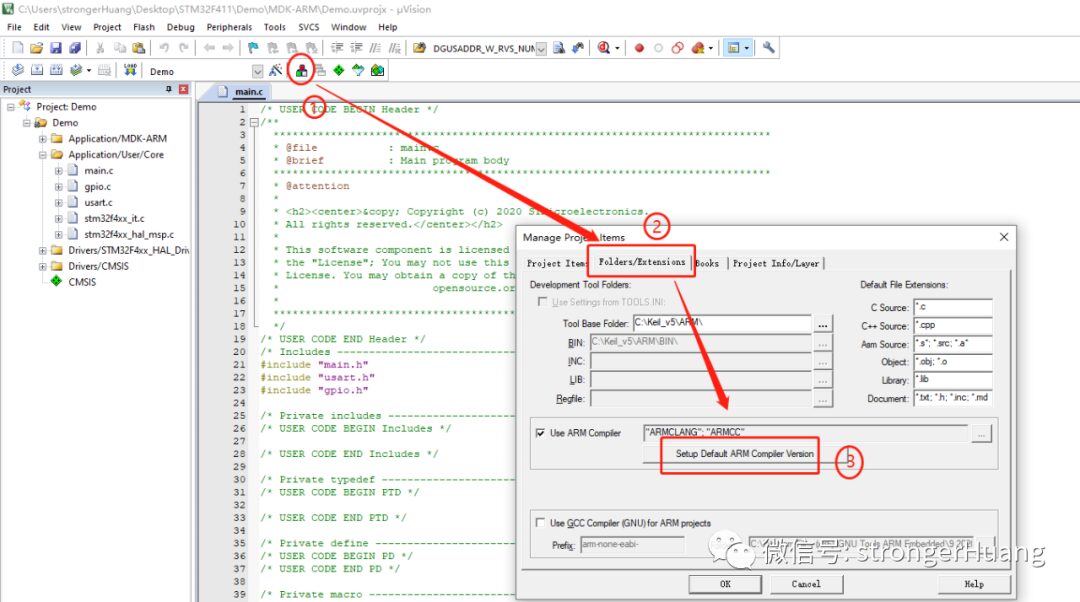Viewport: 1080px width, 602px height.
Task: Click the Manage Project Items icon
Action: pos(301,70)
